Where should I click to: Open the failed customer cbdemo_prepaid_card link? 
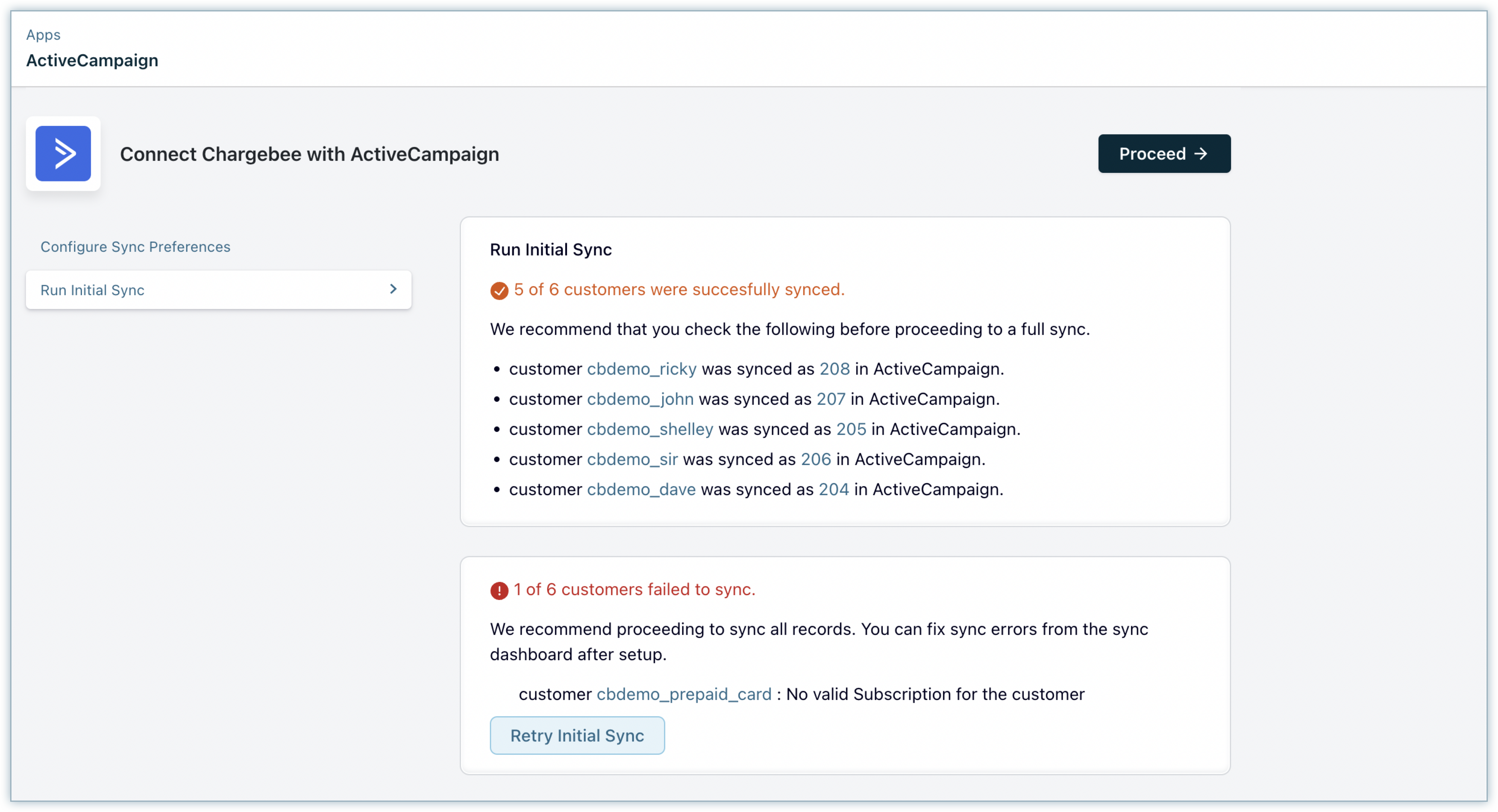684,694
